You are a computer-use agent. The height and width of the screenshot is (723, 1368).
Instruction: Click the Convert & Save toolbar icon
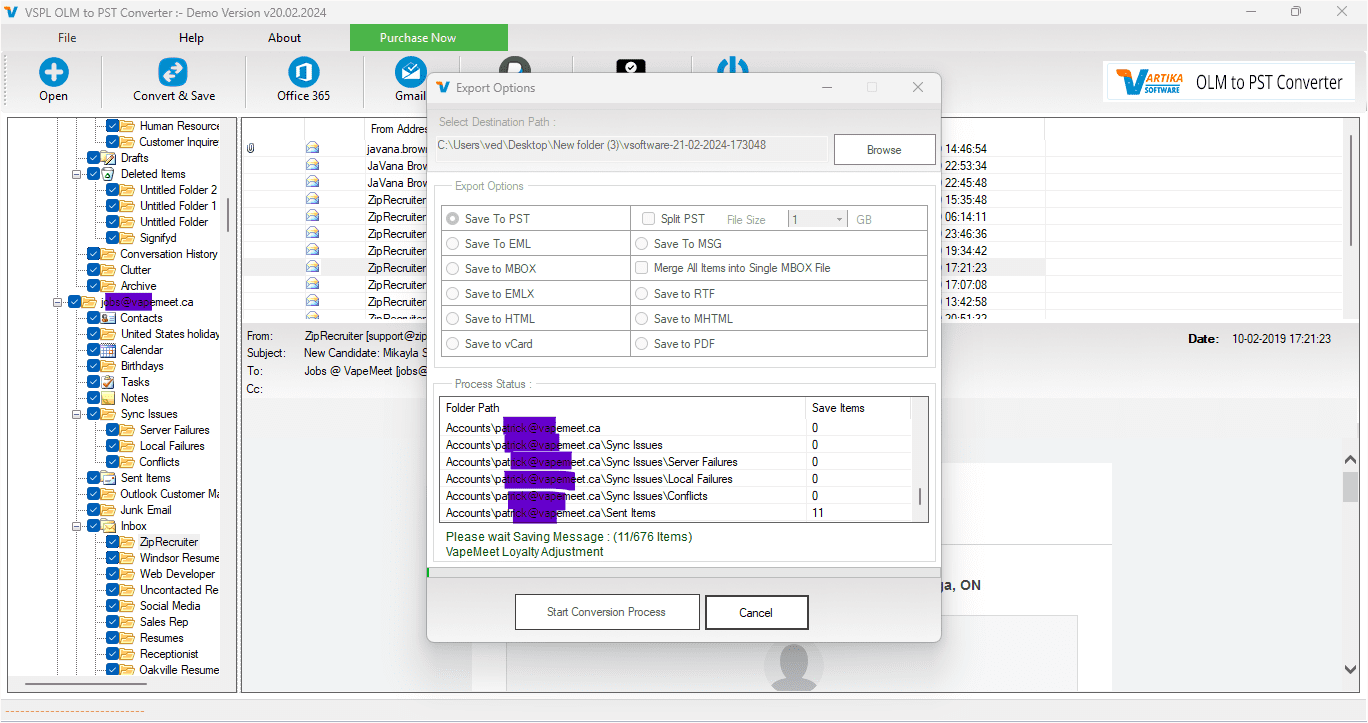[x=173, y=72]
